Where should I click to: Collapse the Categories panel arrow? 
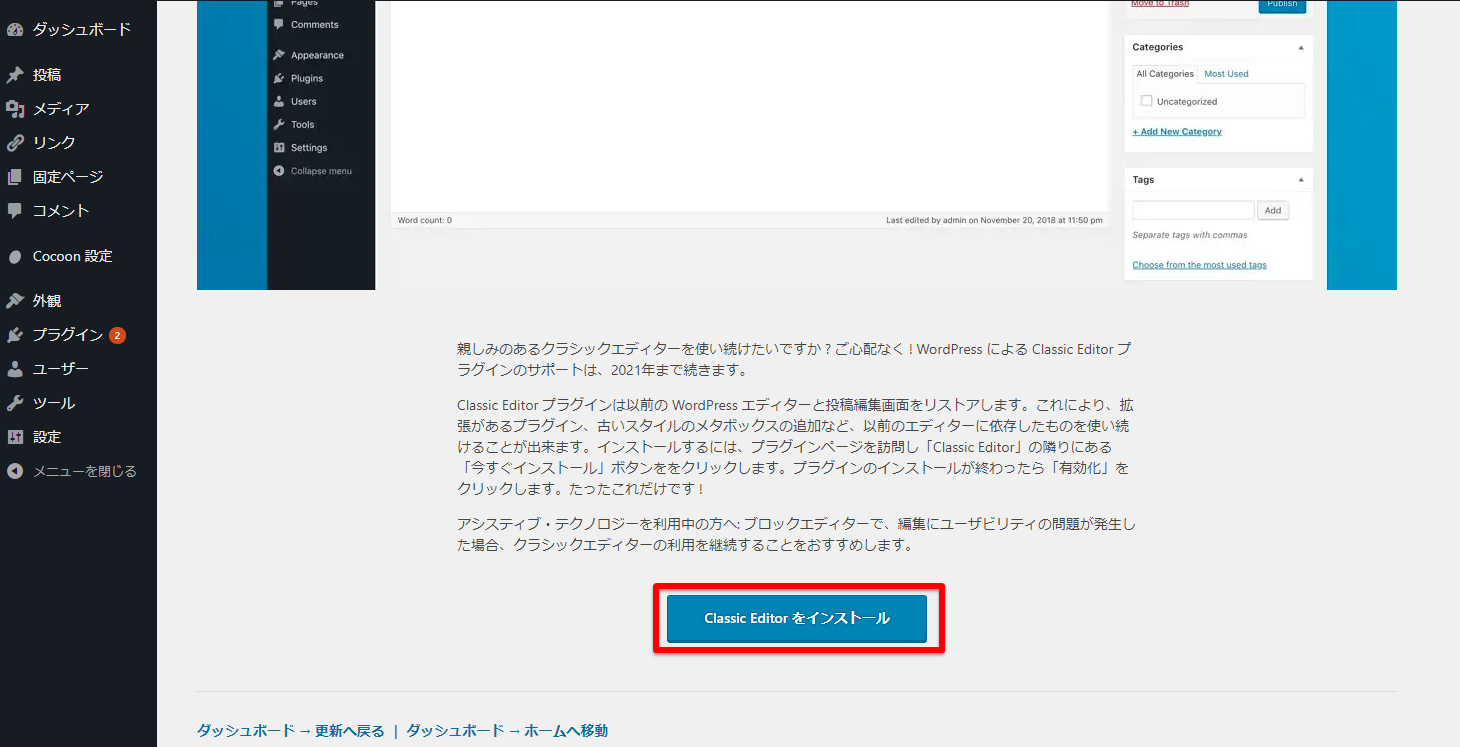(1301, 48)
